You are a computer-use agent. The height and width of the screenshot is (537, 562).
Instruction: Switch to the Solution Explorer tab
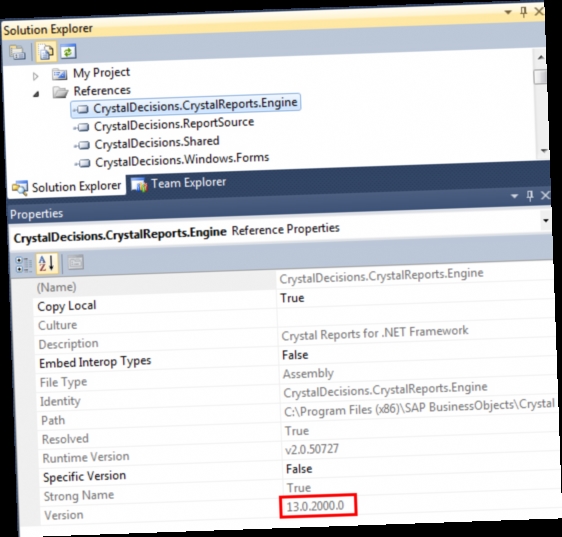pyautogui.click(x=67, y=187)
